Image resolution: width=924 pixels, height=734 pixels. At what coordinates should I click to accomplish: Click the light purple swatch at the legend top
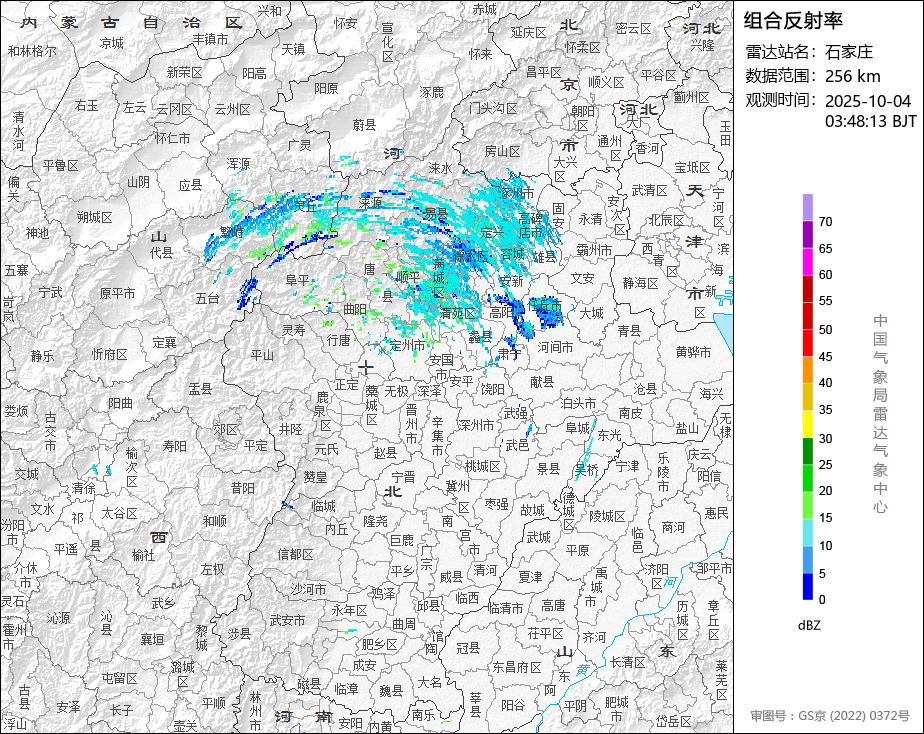807,207
